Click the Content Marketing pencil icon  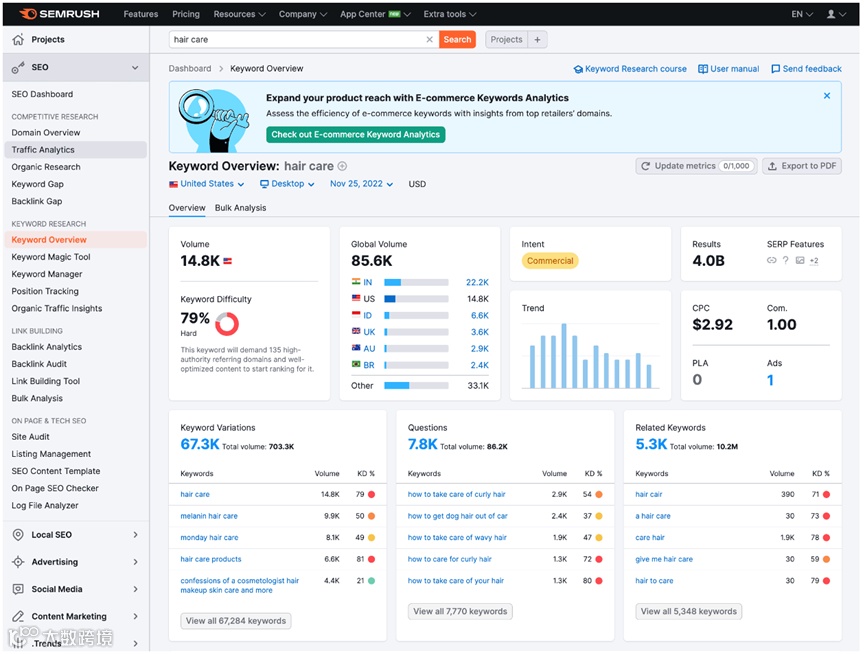(18, 616)
